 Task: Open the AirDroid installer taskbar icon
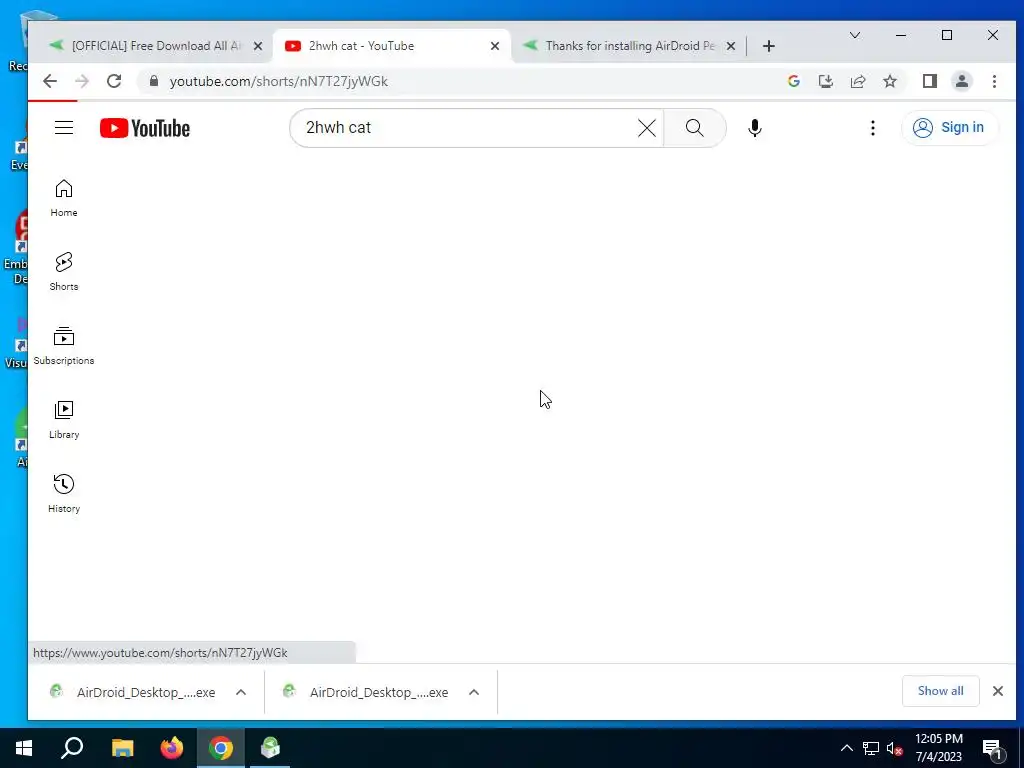point(270,748)
